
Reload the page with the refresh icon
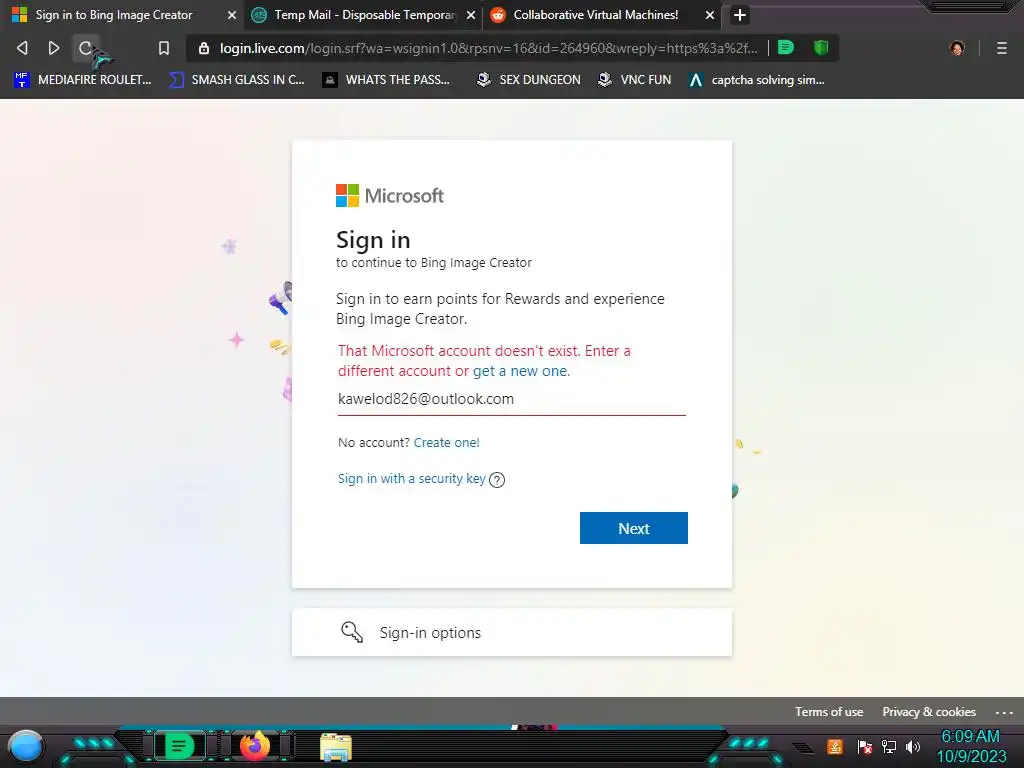85,48
